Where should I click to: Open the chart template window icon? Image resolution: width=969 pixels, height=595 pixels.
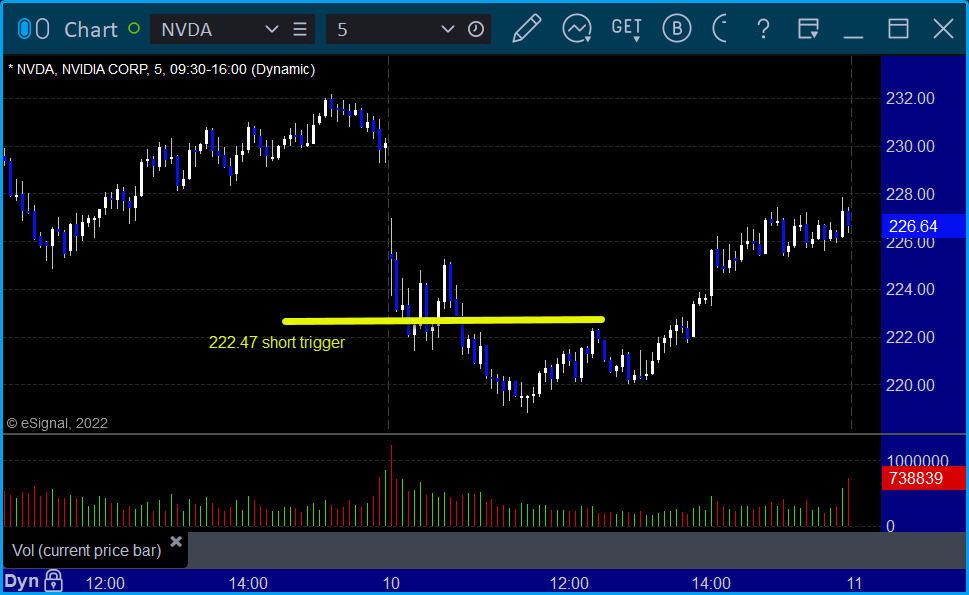click(808, 29)
